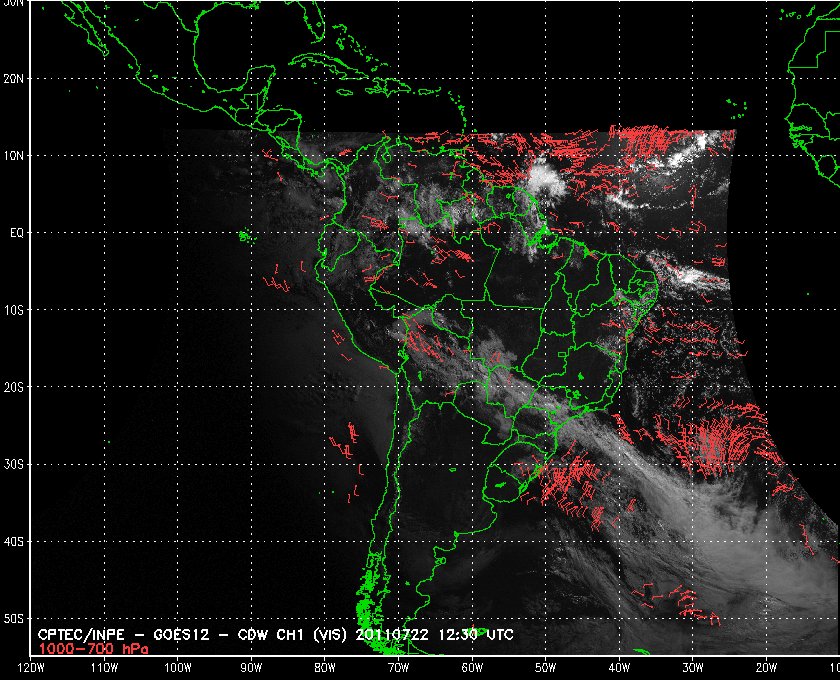Screen dimensions: 840x680
Task: Click the 10N latitude label
Action: coord(13,156)
